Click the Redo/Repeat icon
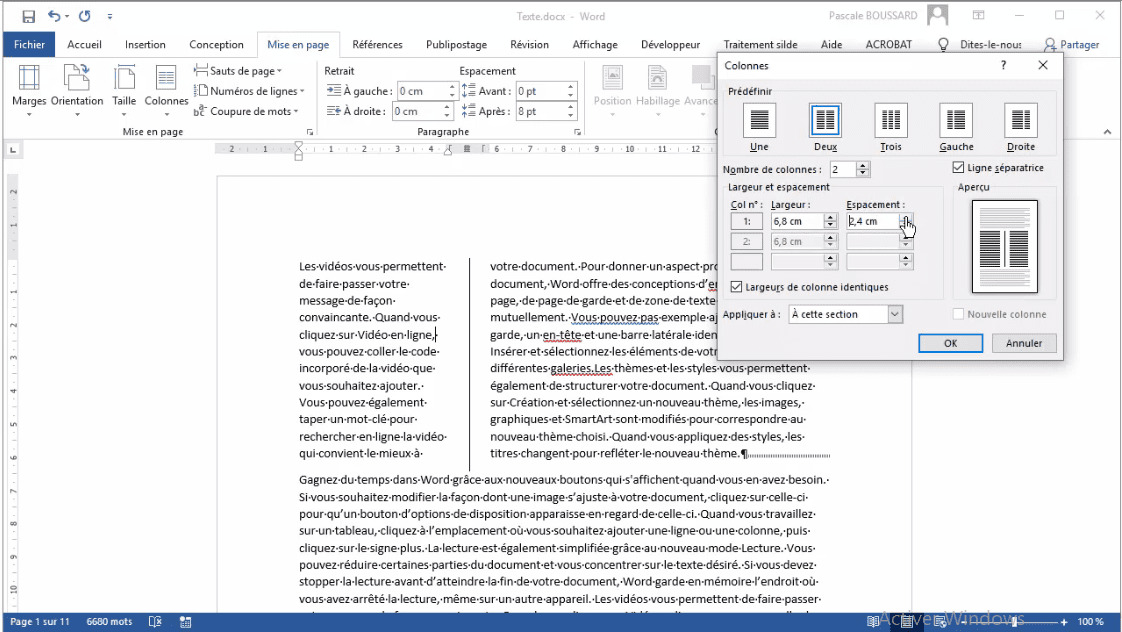This screenshot has width=1122, height=632. click(84, 16)
